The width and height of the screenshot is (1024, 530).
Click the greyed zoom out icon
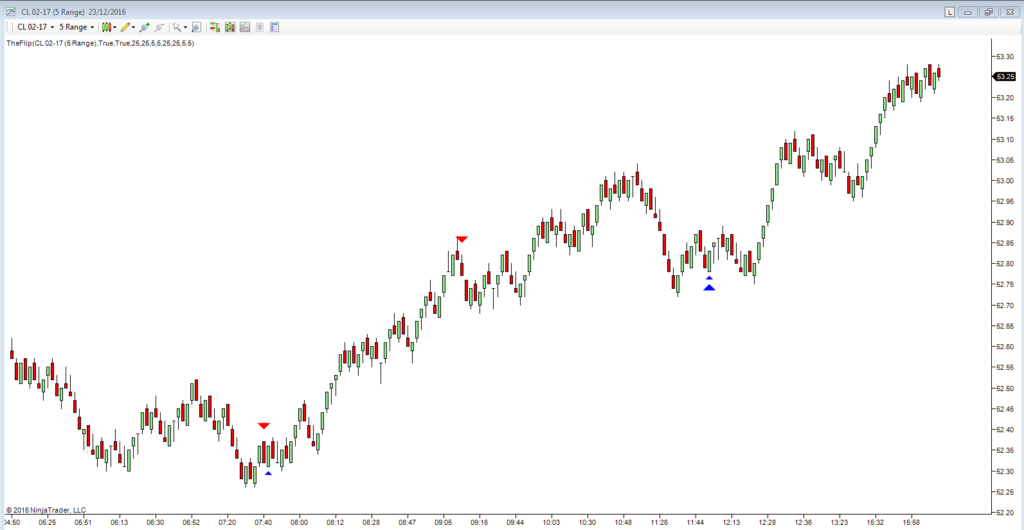tap(159, 27)
